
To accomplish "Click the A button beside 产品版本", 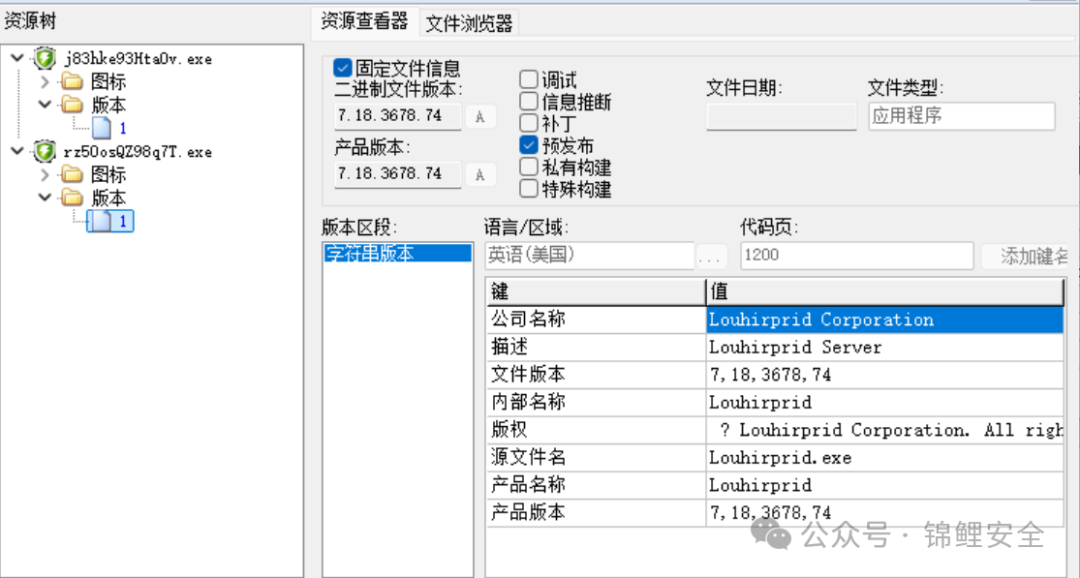I will coord(480,175).
